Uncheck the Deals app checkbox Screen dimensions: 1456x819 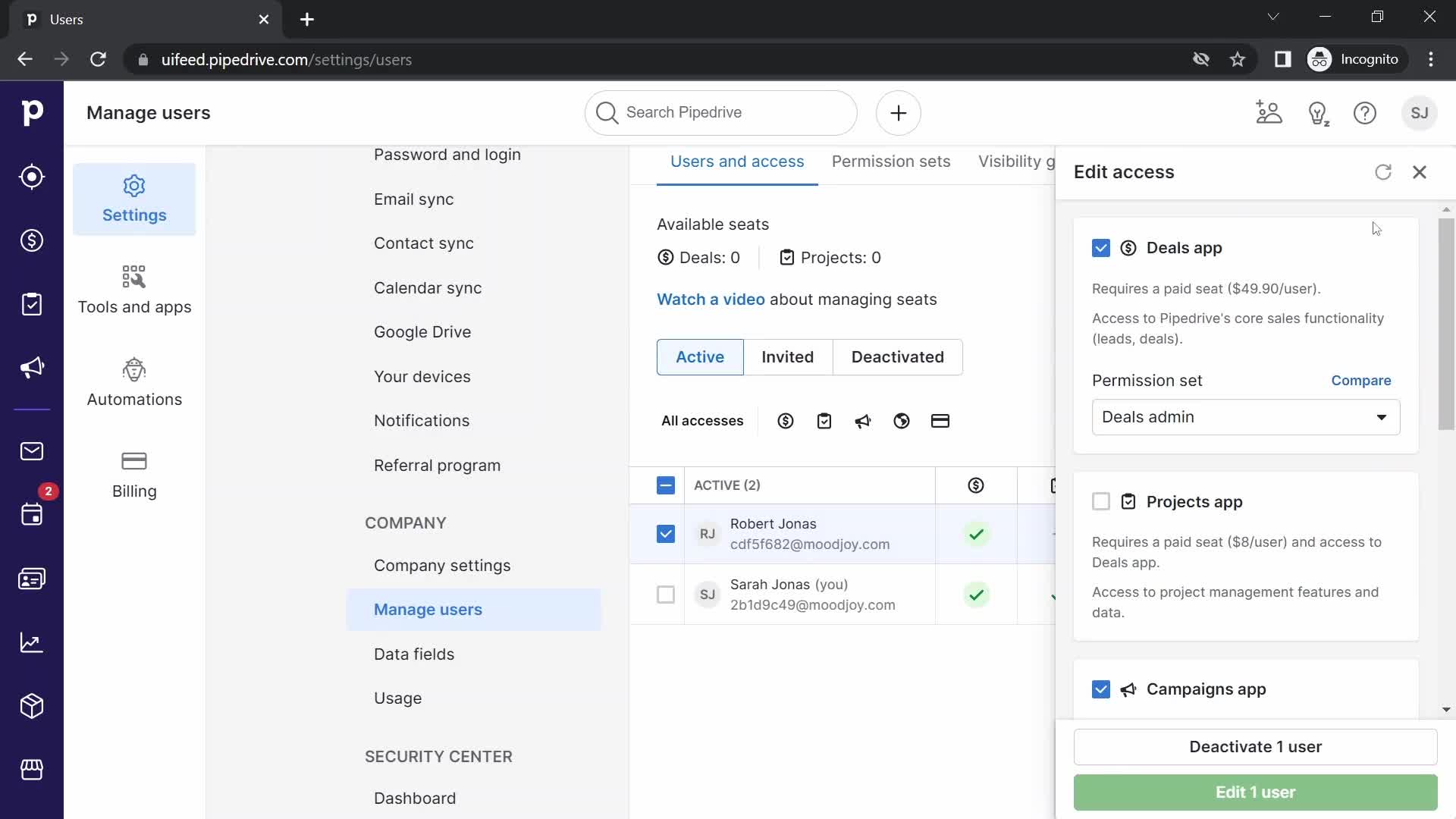coord(1101,248)
